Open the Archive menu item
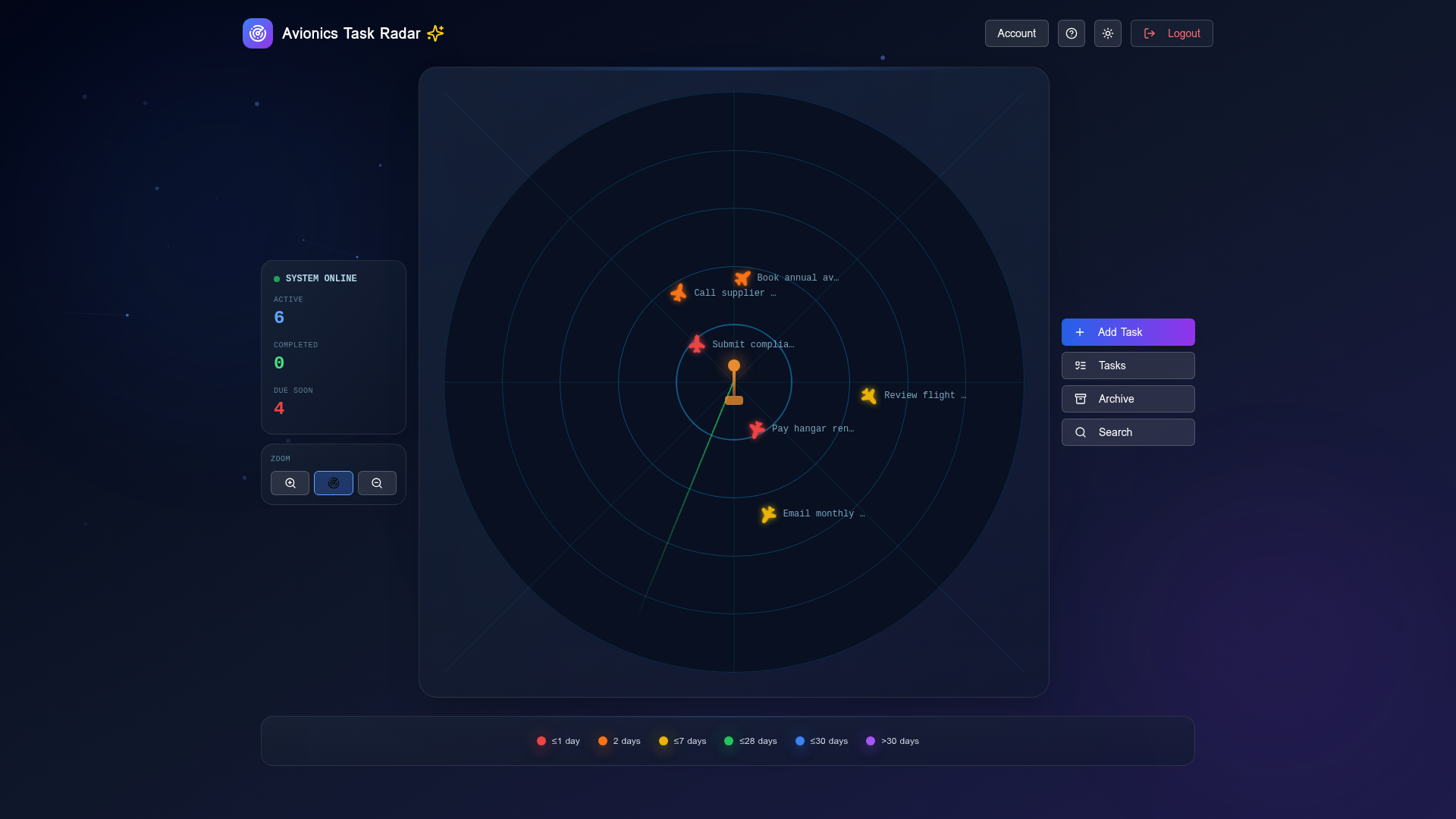 click(x=1128, y=399)
